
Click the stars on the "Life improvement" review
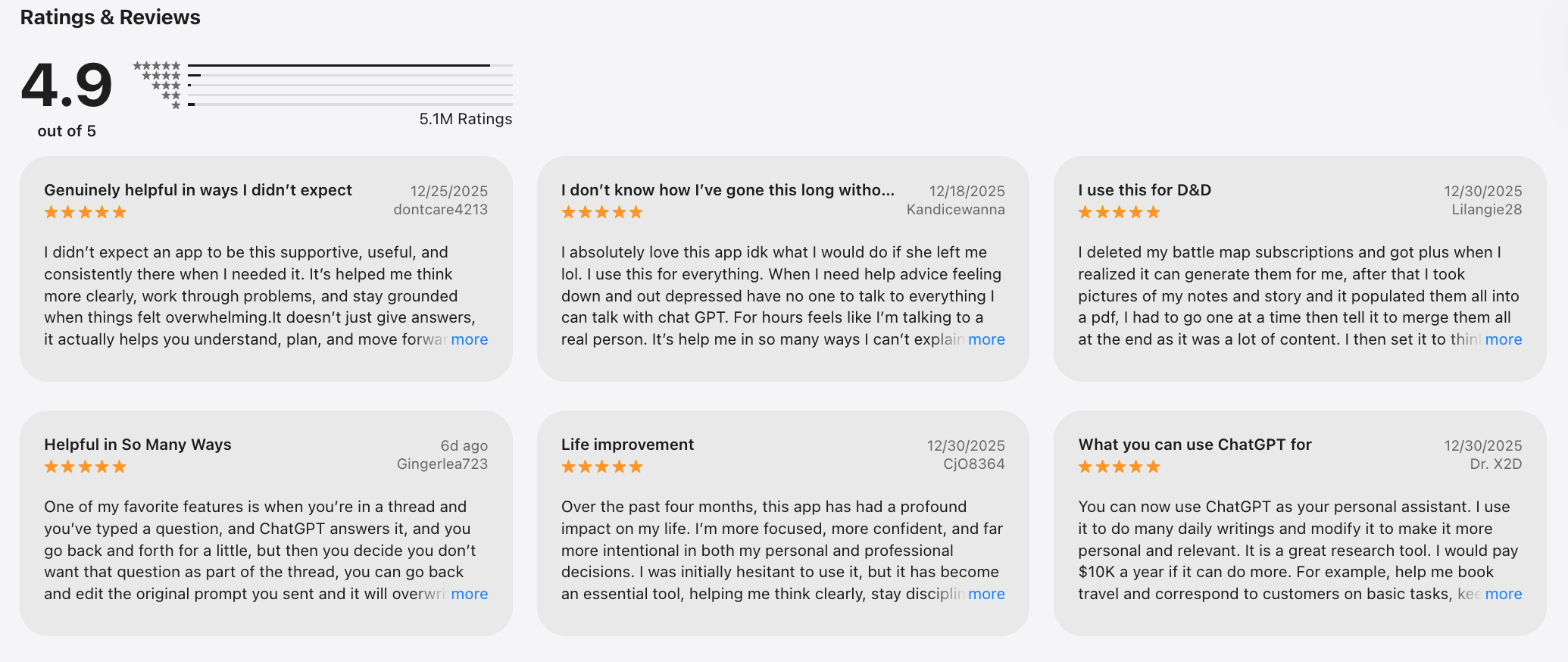[x=601, y=467]
